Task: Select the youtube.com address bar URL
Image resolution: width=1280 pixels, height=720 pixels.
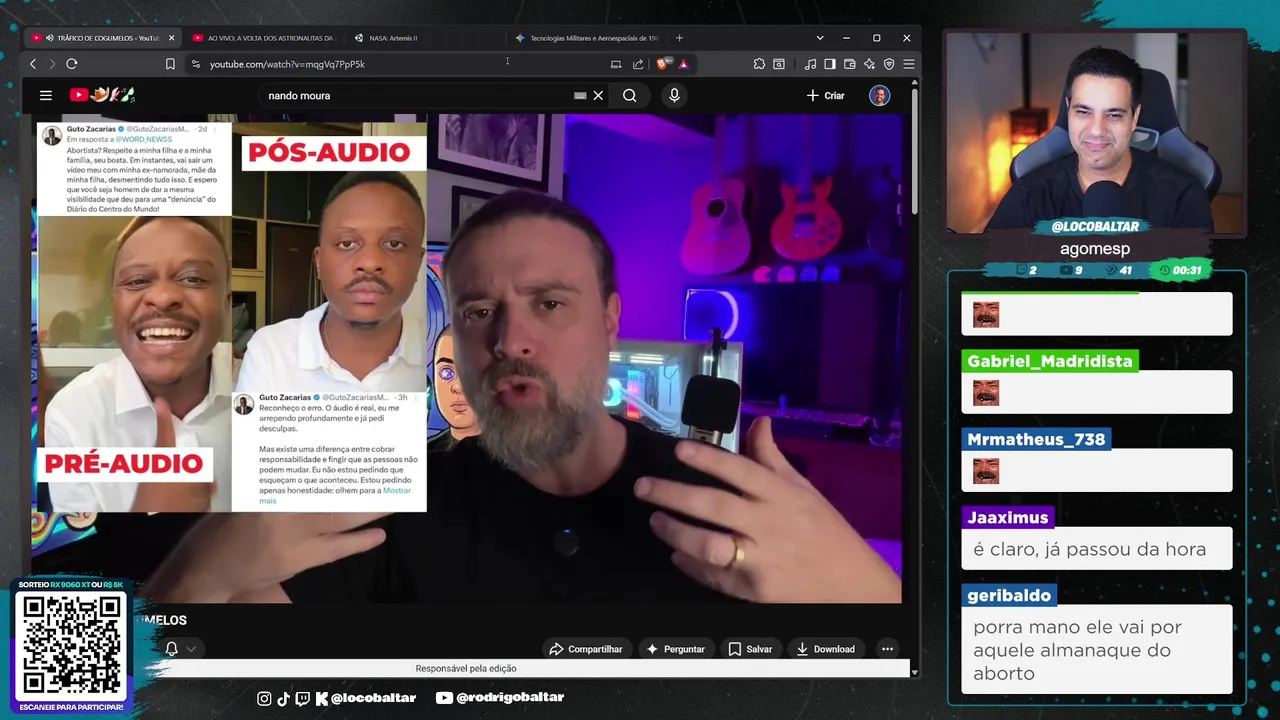Action: (x=287, y=64)
